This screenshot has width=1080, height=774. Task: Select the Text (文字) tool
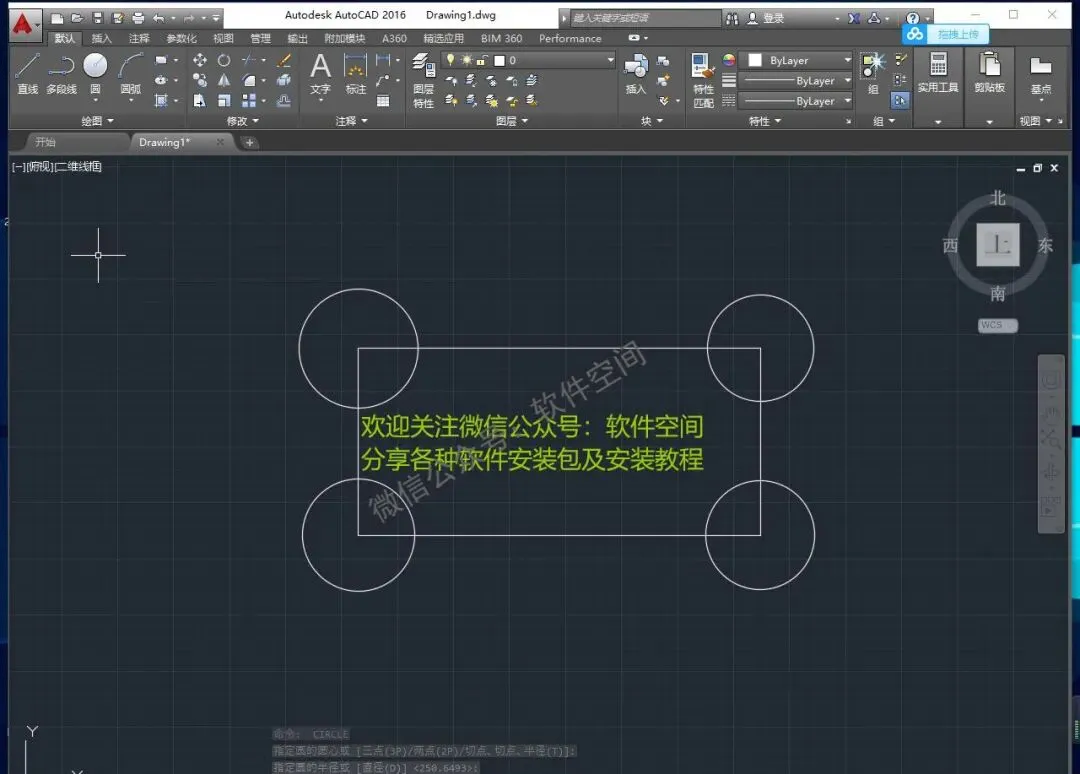tap(320, 73)
